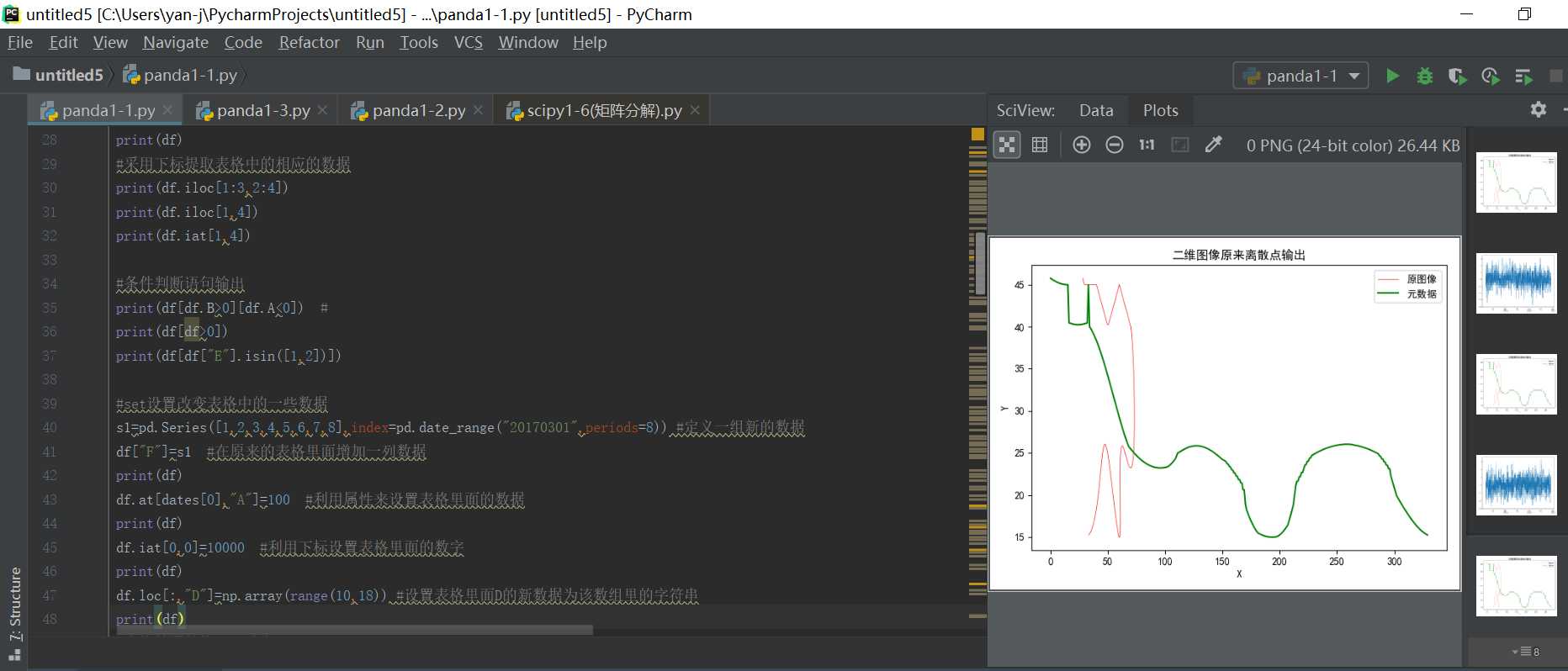Image resolution: width=1568 pixels, height=671 pixels.
Task: Fit plot image to window
Action: (1180, 145)
